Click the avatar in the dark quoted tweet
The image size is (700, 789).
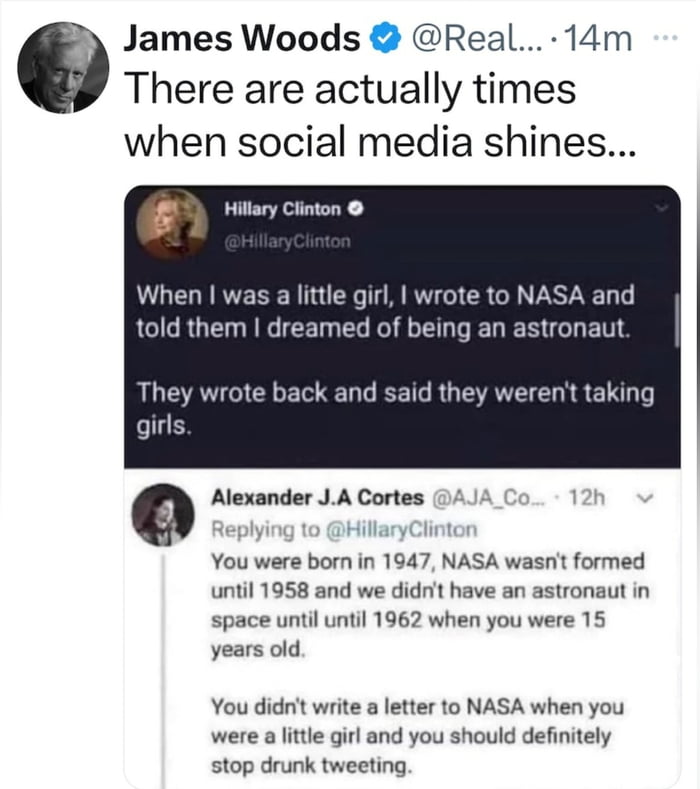click(180, 223)
